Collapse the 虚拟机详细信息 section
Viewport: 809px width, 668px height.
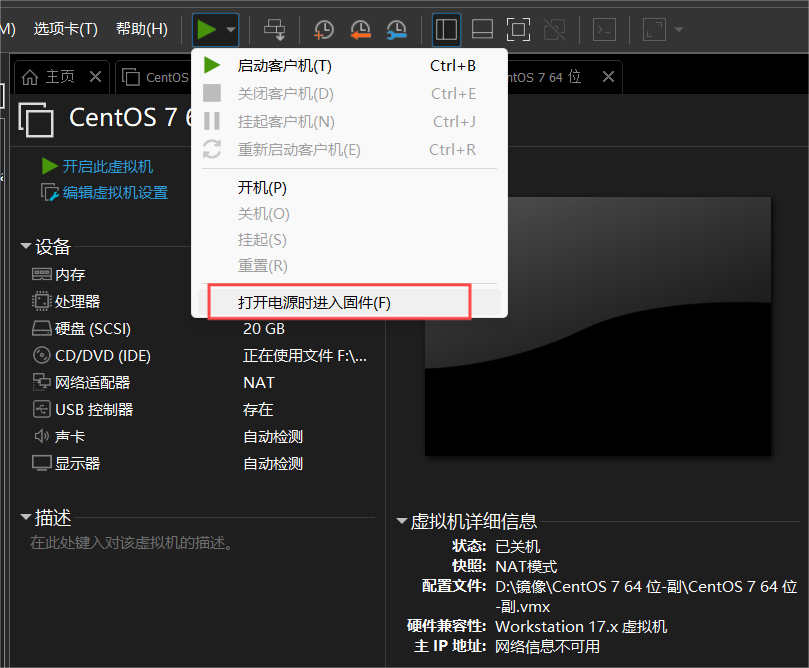tap(401, 521)
